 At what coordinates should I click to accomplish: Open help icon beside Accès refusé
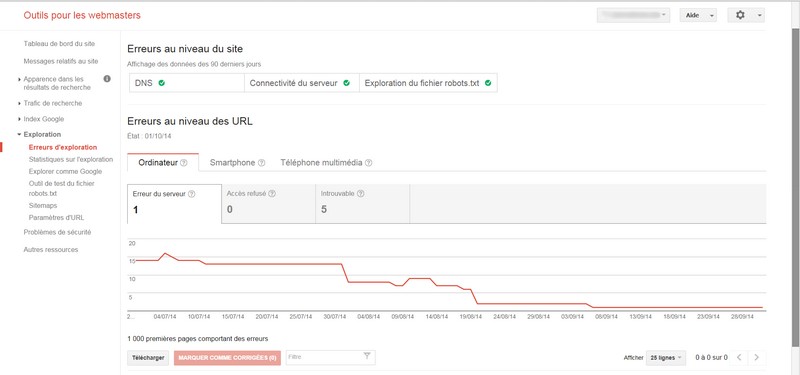(272, 194)
